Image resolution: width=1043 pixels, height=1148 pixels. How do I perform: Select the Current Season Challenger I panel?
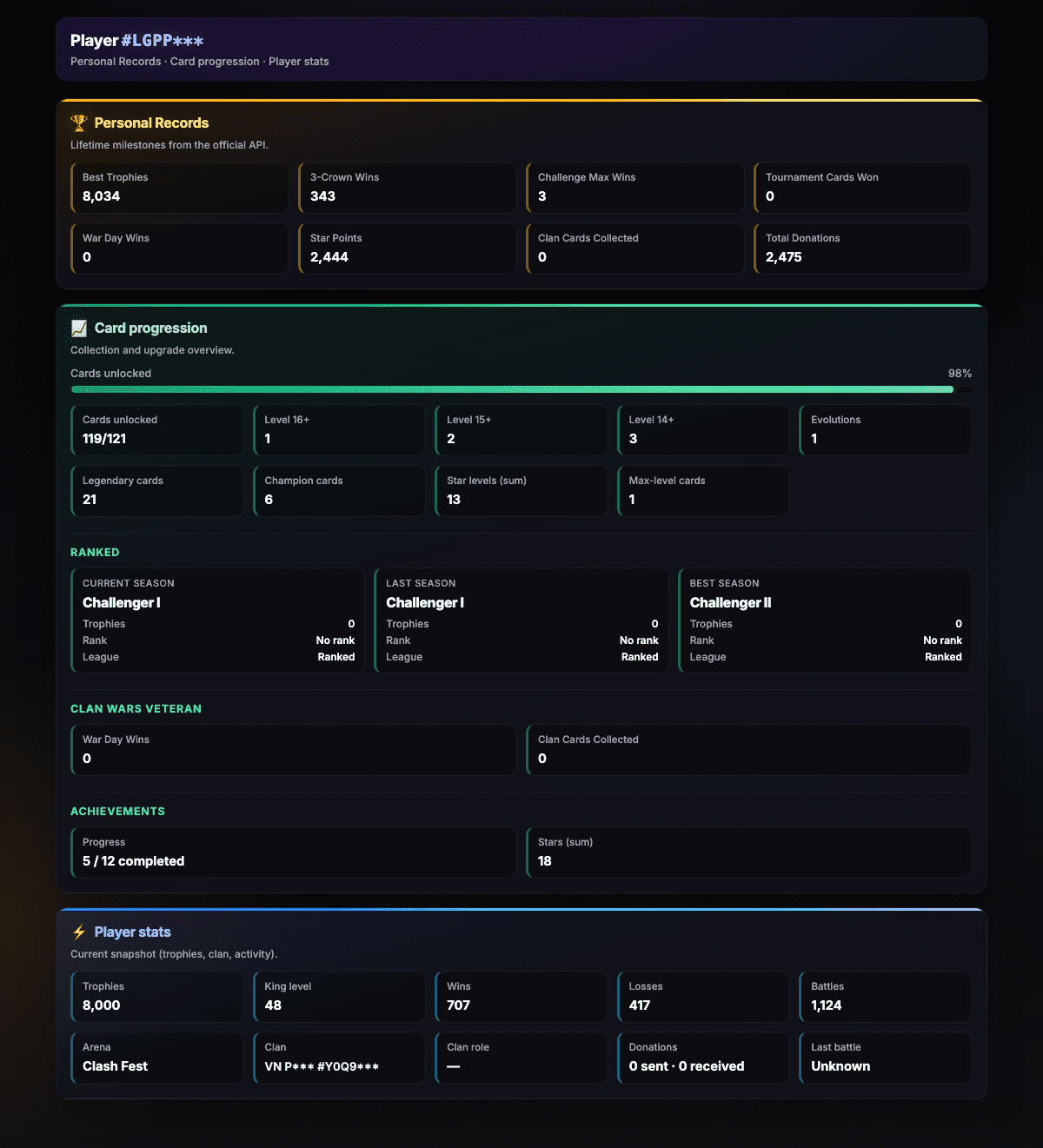(x=217, y=620)
